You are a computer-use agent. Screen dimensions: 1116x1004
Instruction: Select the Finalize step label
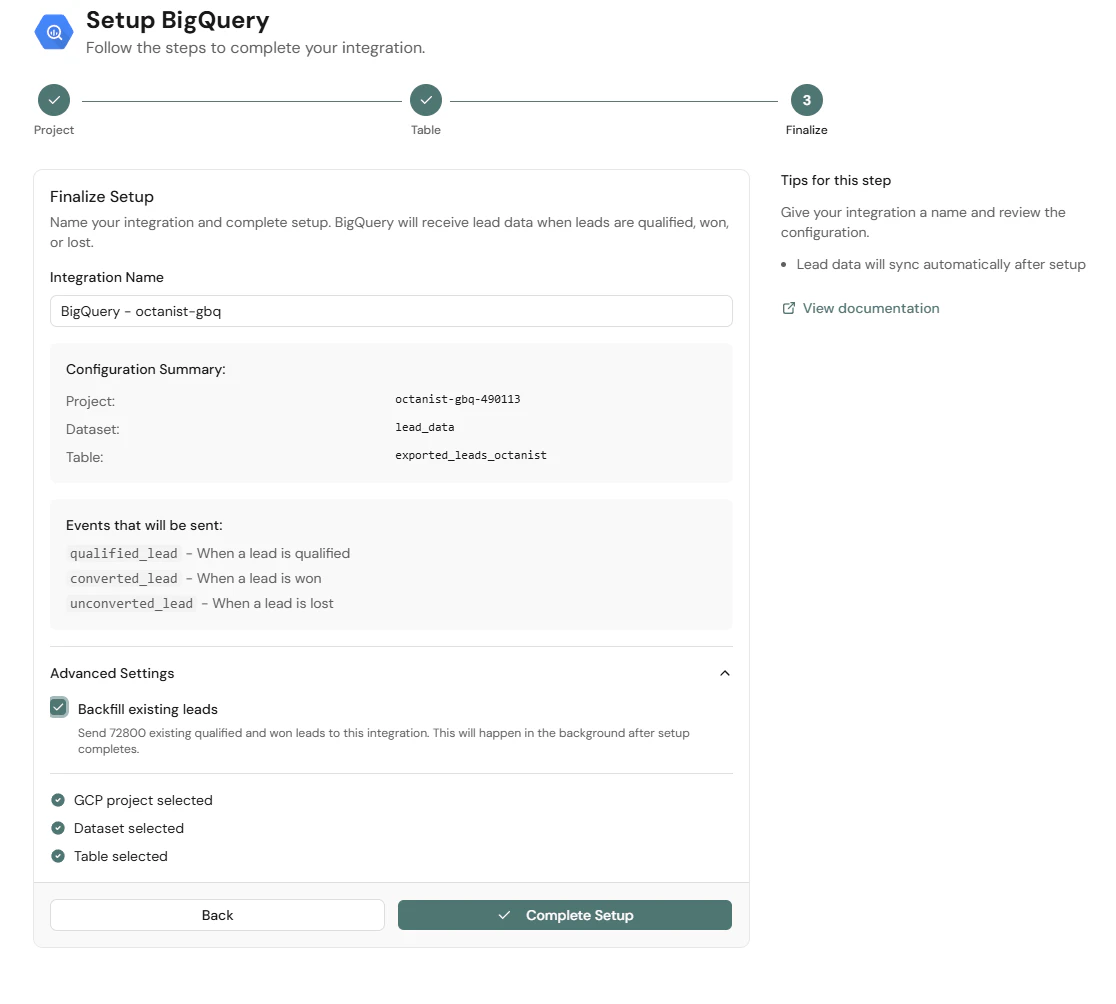coord(806,130)
